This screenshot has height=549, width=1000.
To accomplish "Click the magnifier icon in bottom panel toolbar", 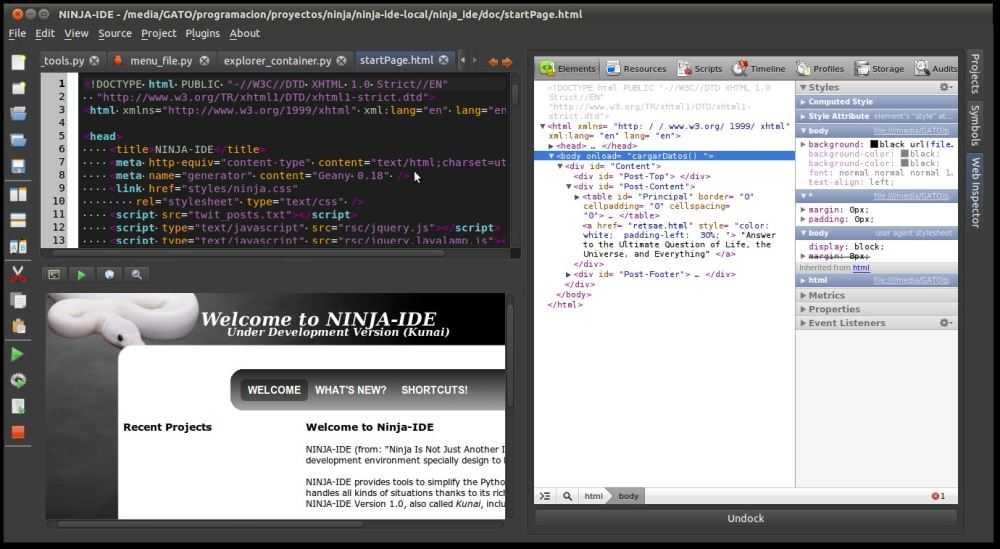I will [x=136, y=274].
